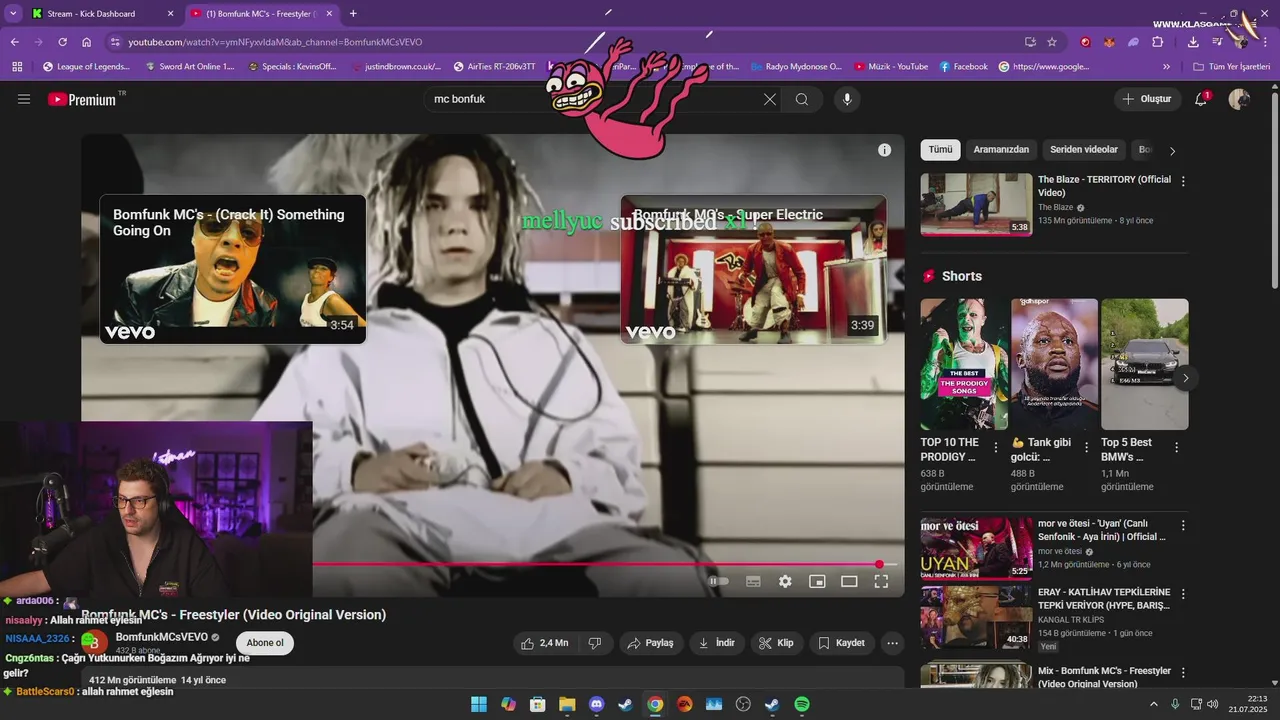This screenshot has height=720, width=1280.
Task: Clear the search text with the X icon
Action: pos(769,99)
